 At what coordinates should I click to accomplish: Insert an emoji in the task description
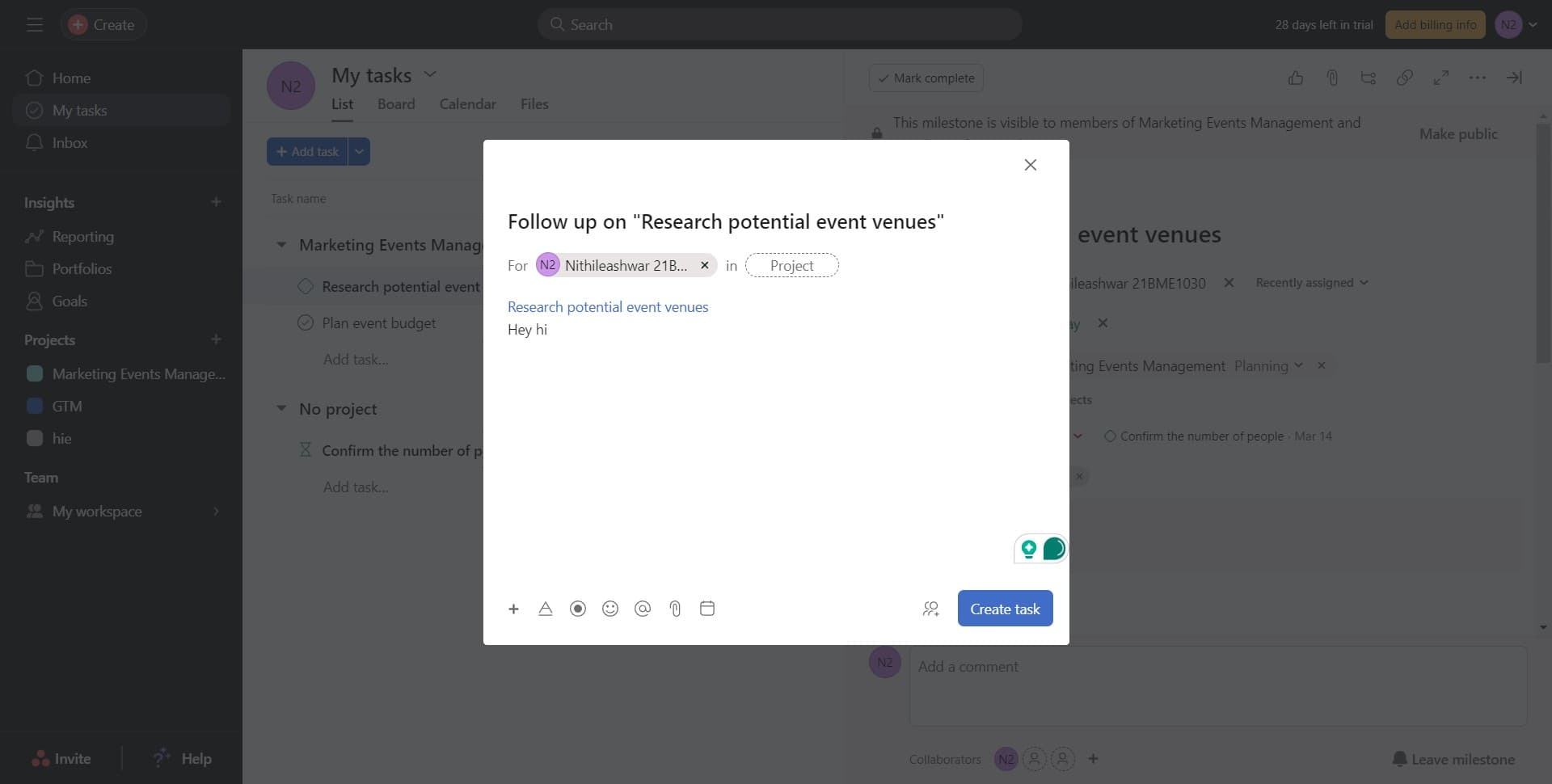[x=610, y=609]
